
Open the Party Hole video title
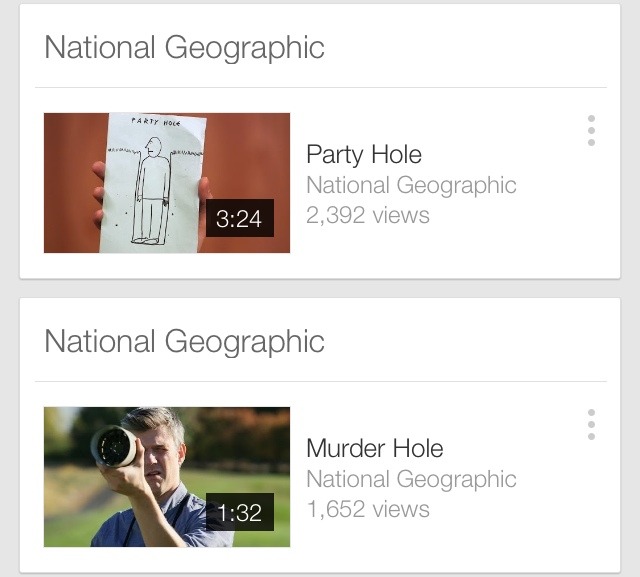364,155
